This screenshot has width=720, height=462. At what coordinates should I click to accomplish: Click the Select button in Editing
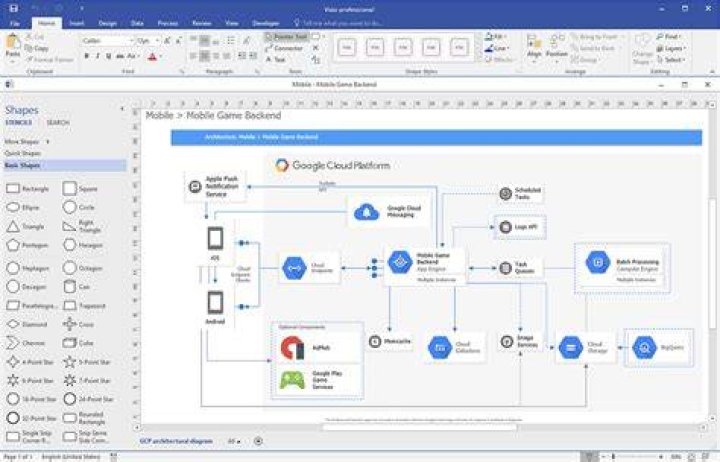(x=671, y=60)
